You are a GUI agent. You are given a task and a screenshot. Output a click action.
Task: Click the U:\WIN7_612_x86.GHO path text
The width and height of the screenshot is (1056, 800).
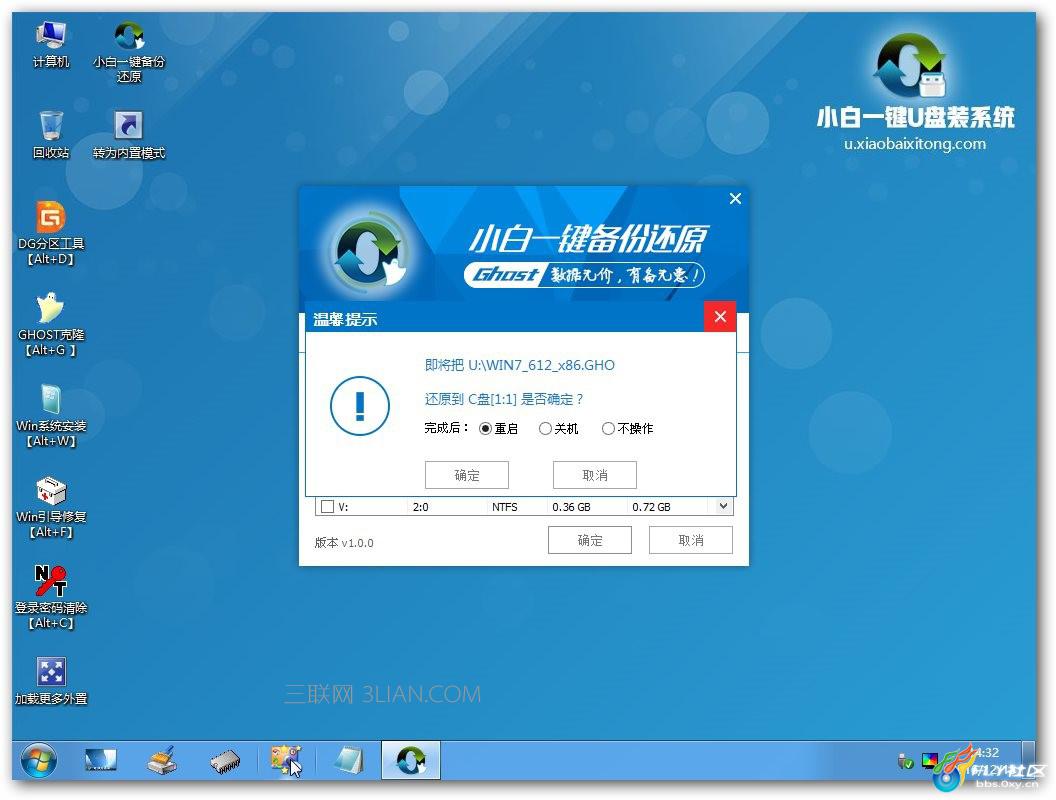[x=541, y=365]
